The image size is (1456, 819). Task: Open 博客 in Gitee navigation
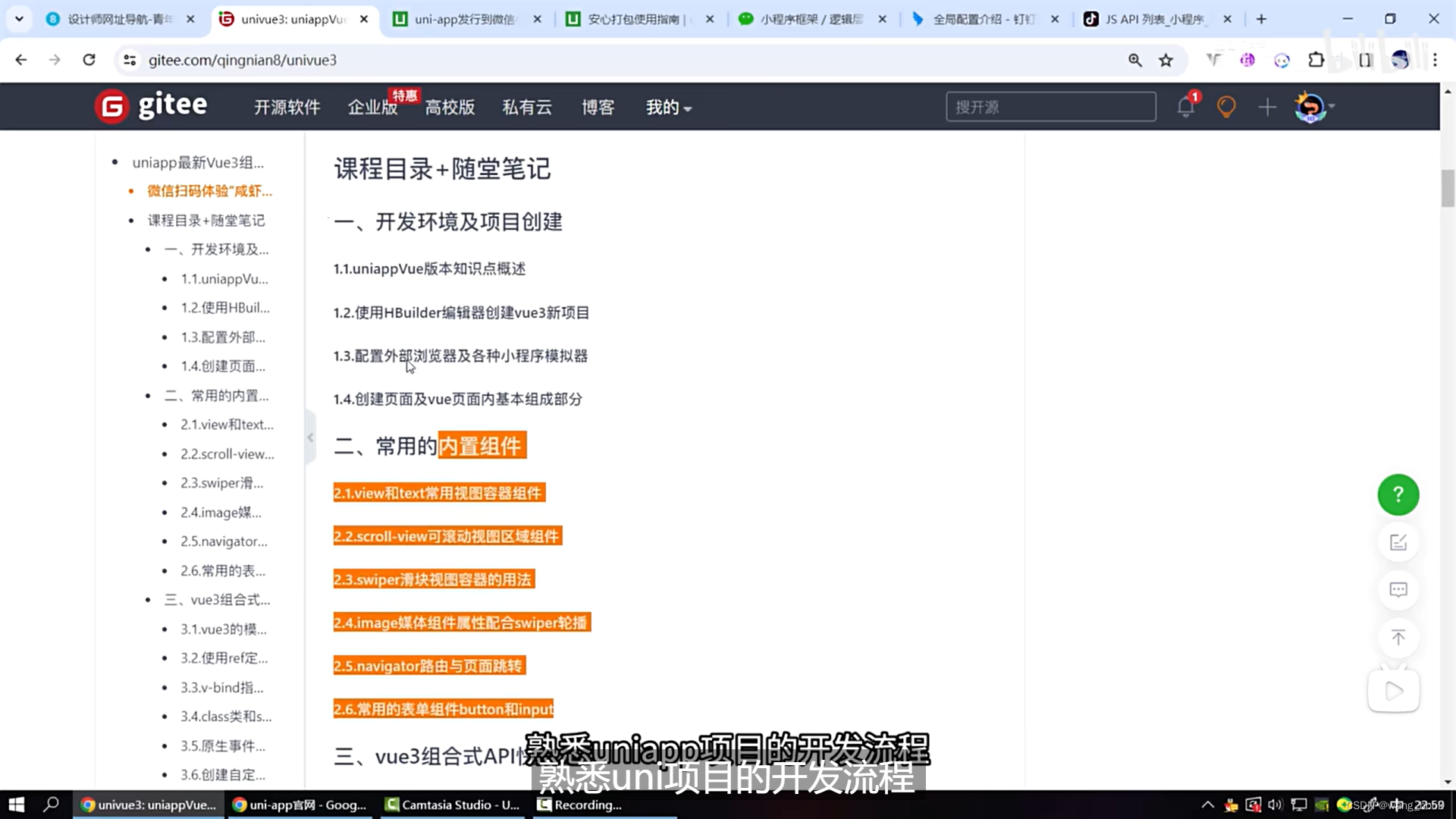click(598, 107)
